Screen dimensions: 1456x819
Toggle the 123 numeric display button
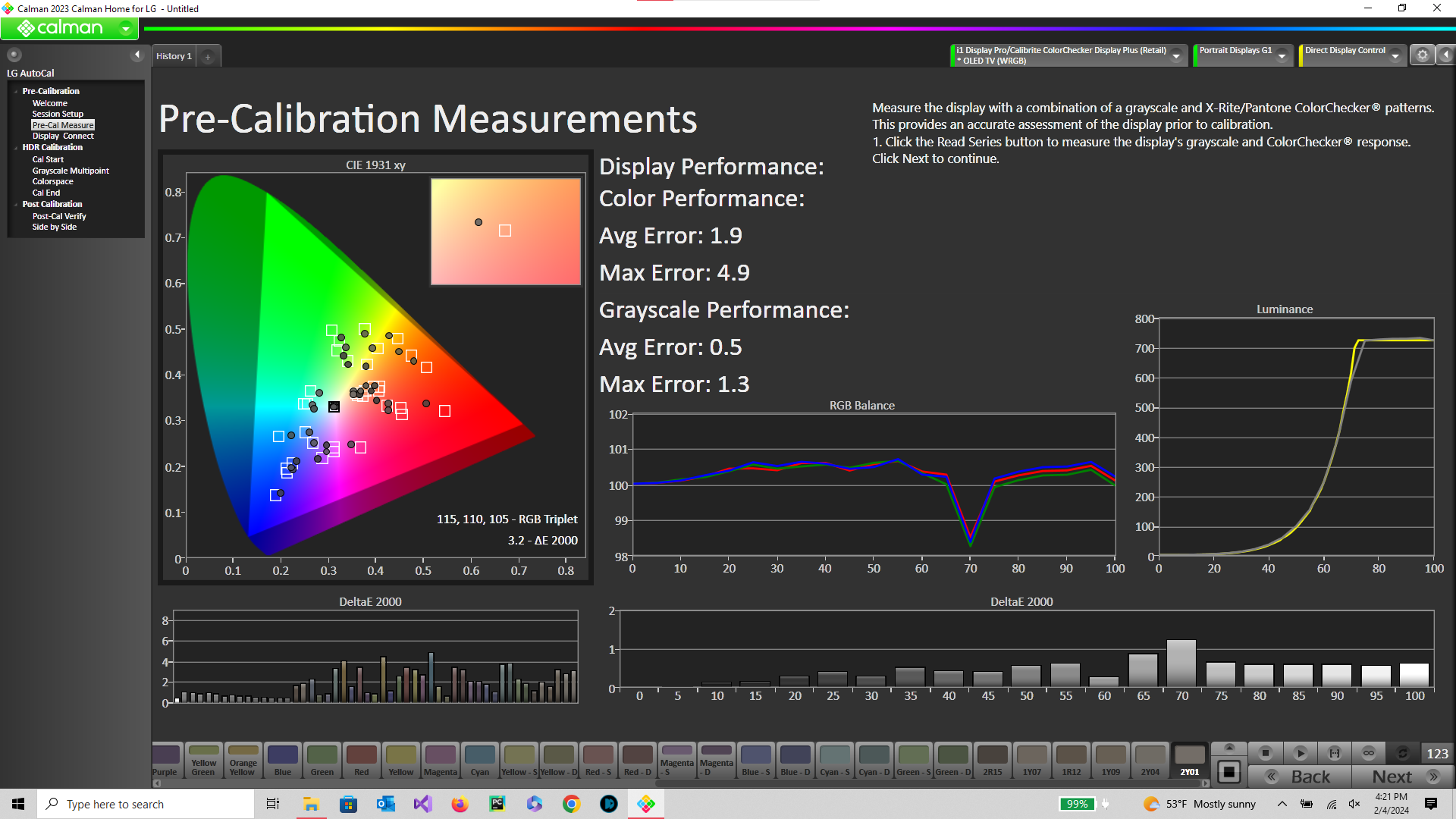coord(1437,753)
